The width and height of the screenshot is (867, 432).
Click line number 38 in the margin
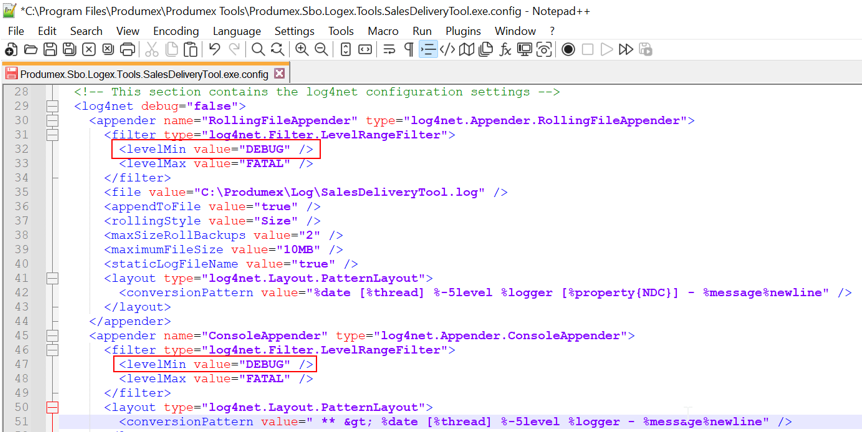20,236
